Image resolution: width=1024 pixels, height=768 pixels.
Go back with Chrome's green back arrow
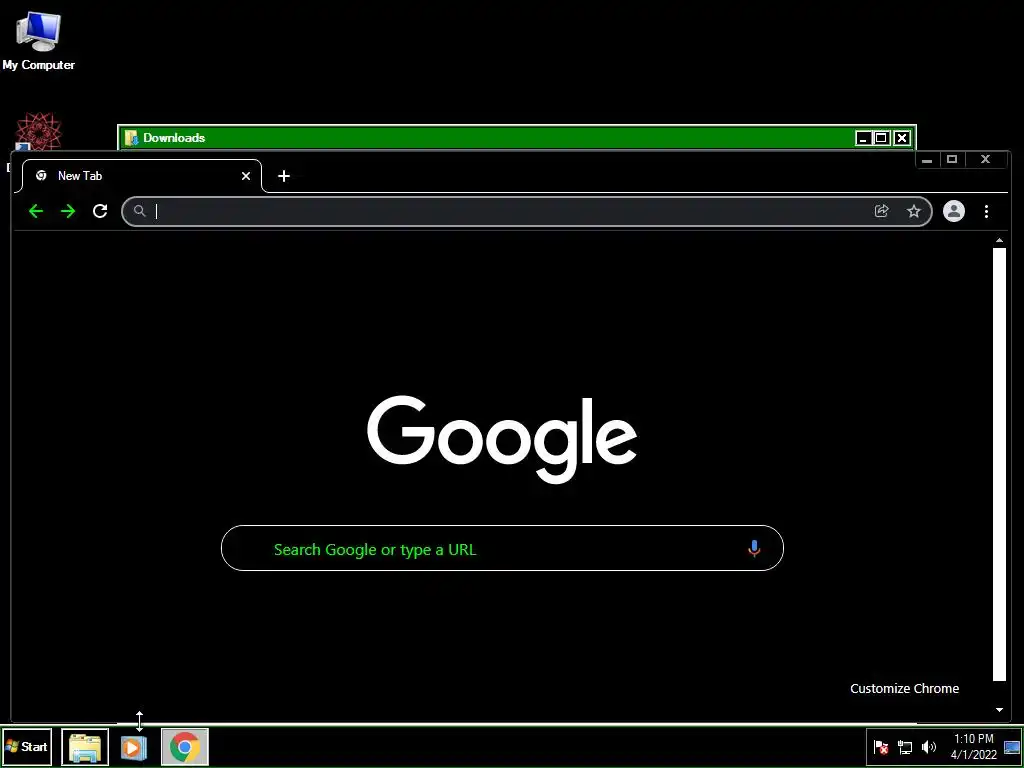36,211
